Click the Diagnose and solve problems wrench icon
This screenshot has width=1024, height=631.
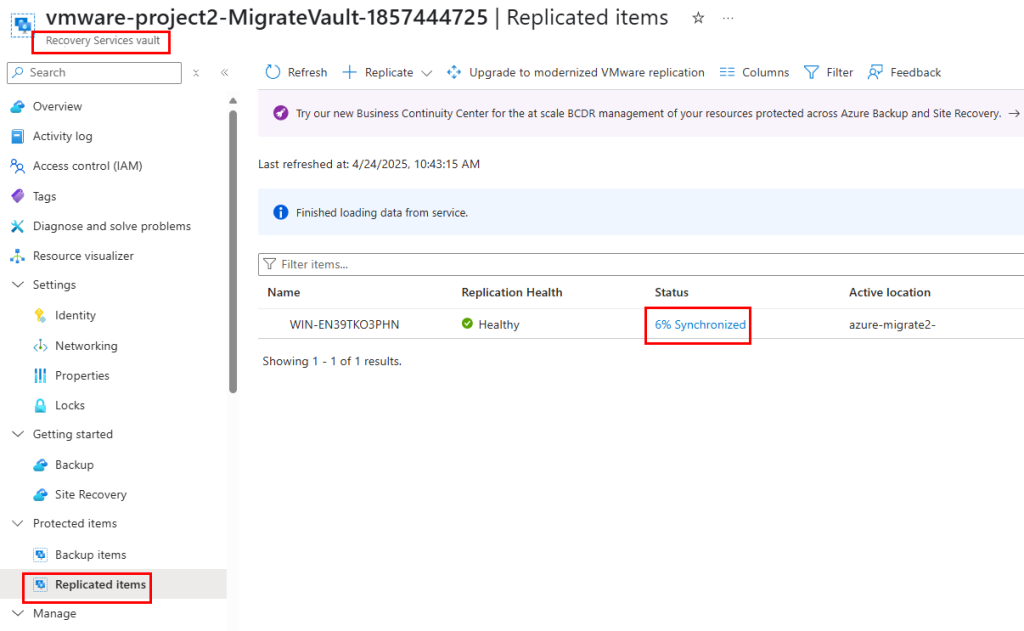(x=18, y=226)
